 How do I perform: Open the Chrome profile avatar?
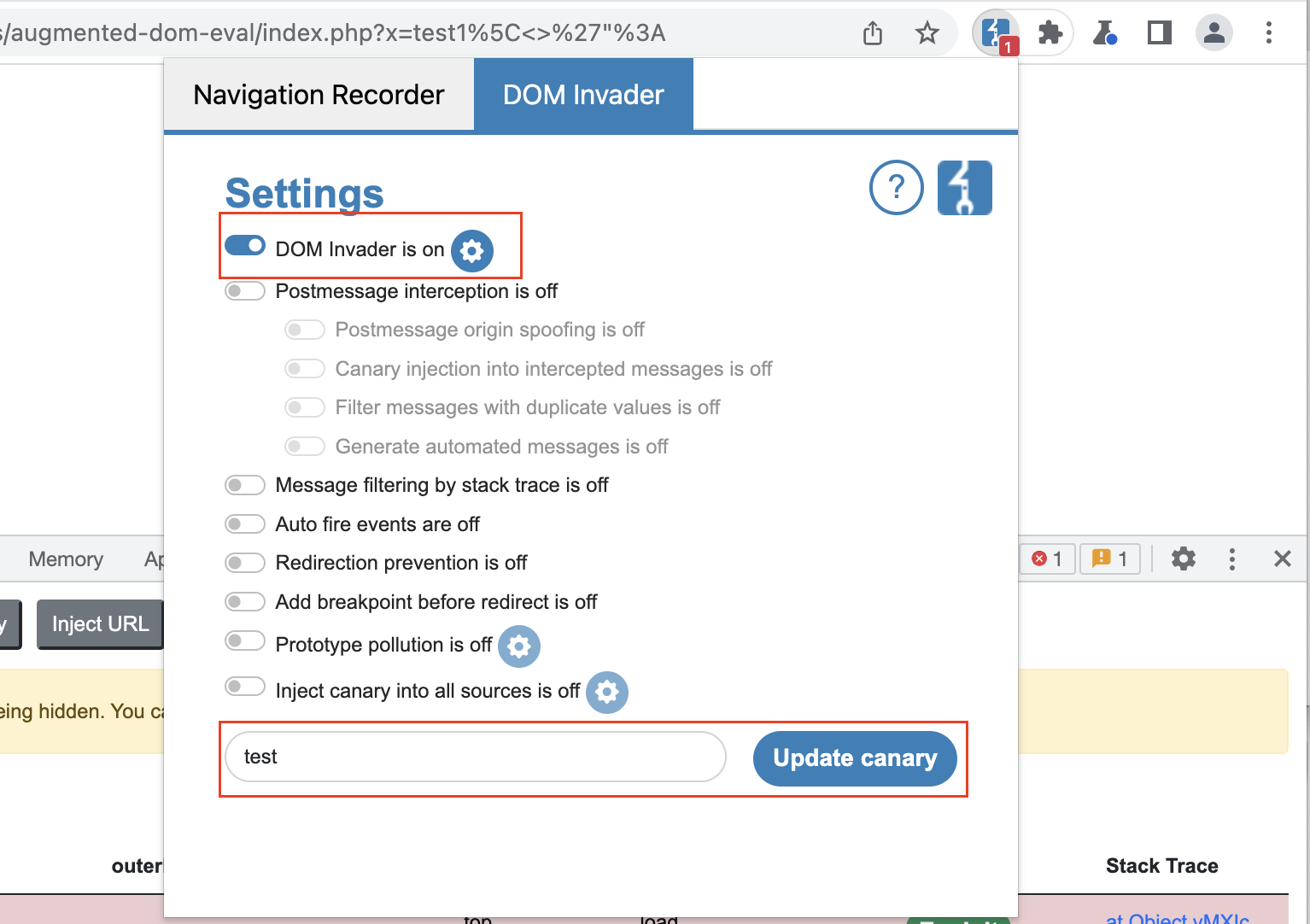(1214, 33)
